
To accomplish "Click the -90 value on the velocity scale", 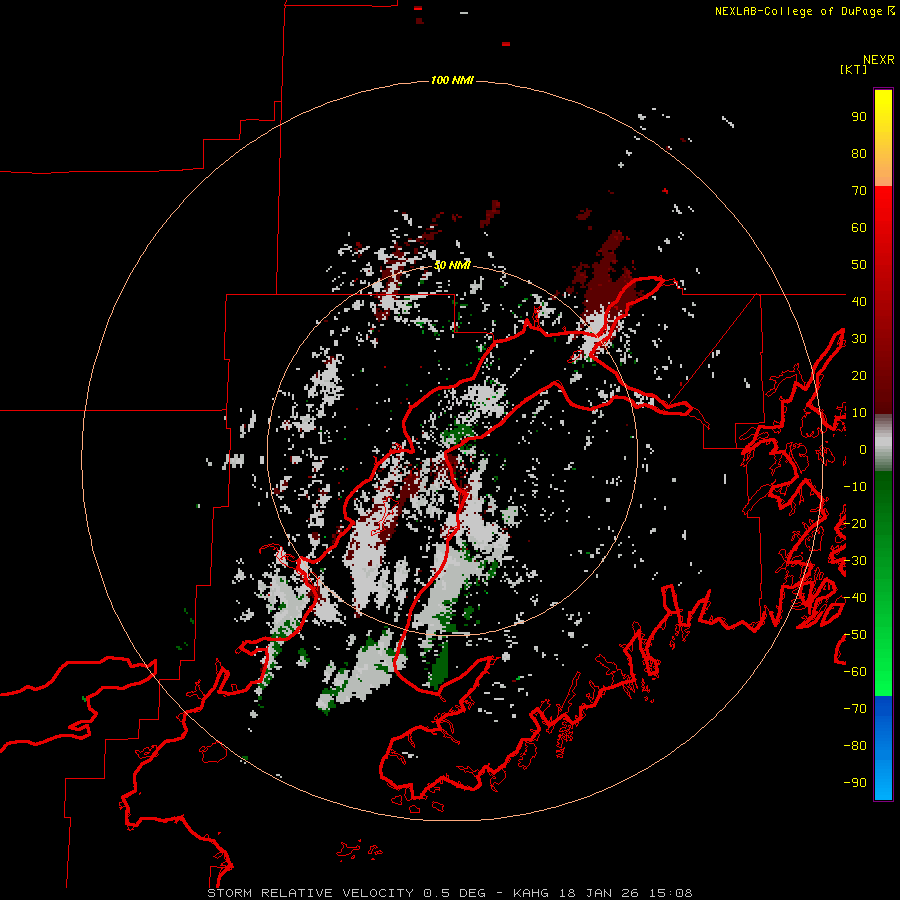I will [x=855, y=783].
